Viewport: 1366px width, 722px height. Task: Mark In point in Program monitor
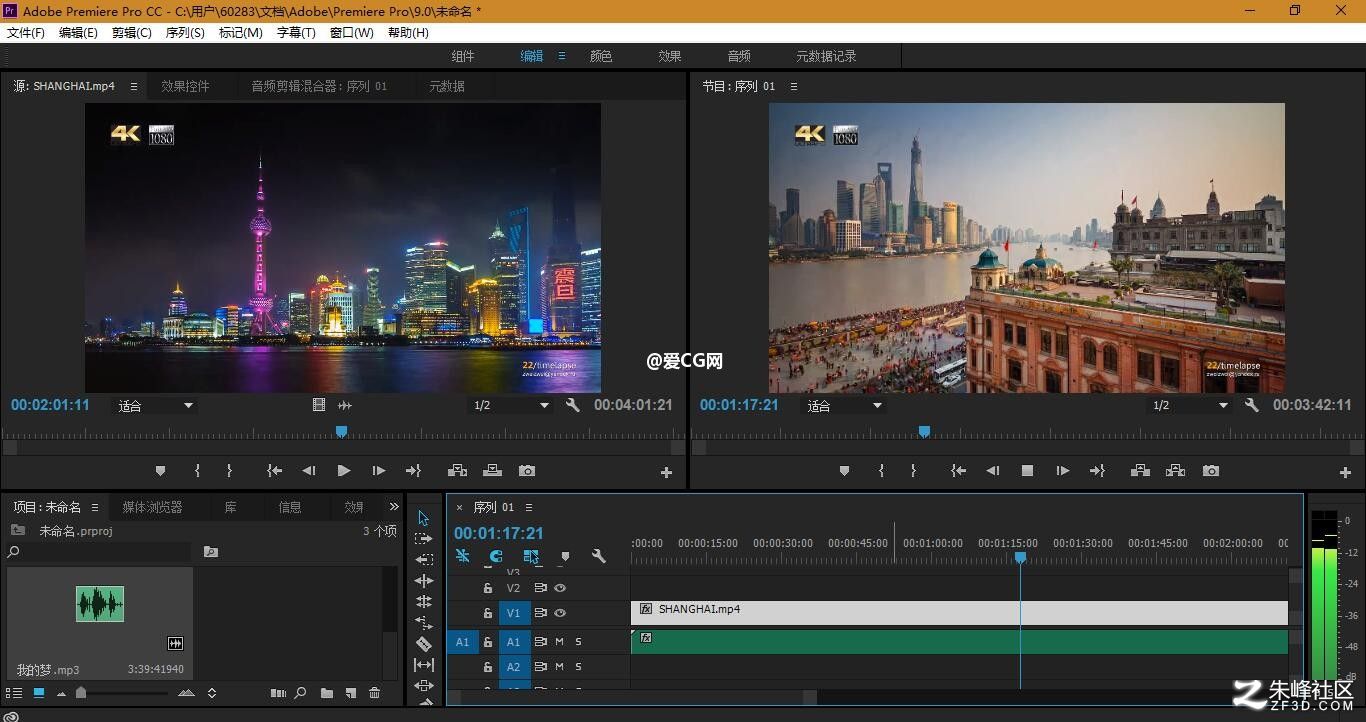click(x=881, y=470)
